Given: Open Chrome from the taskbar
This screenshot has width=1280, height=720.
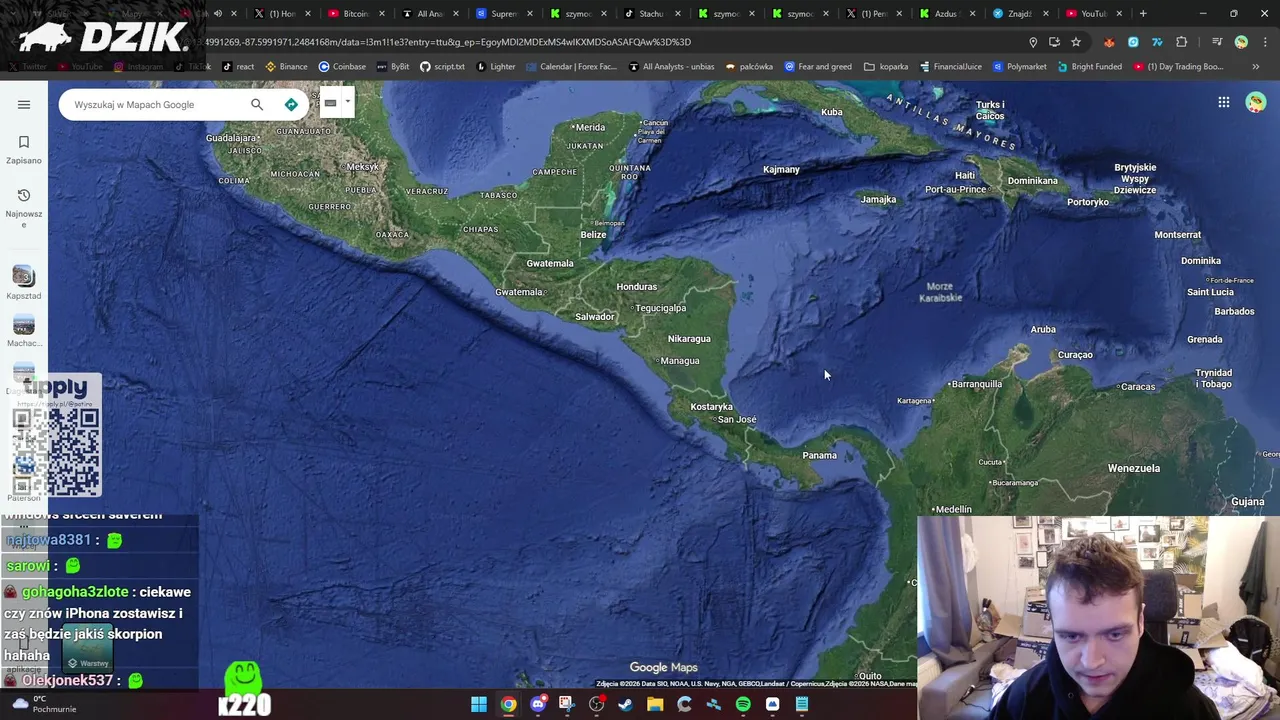Looking at the screenshot, I should pyautogui.click(x=509, y=705).
